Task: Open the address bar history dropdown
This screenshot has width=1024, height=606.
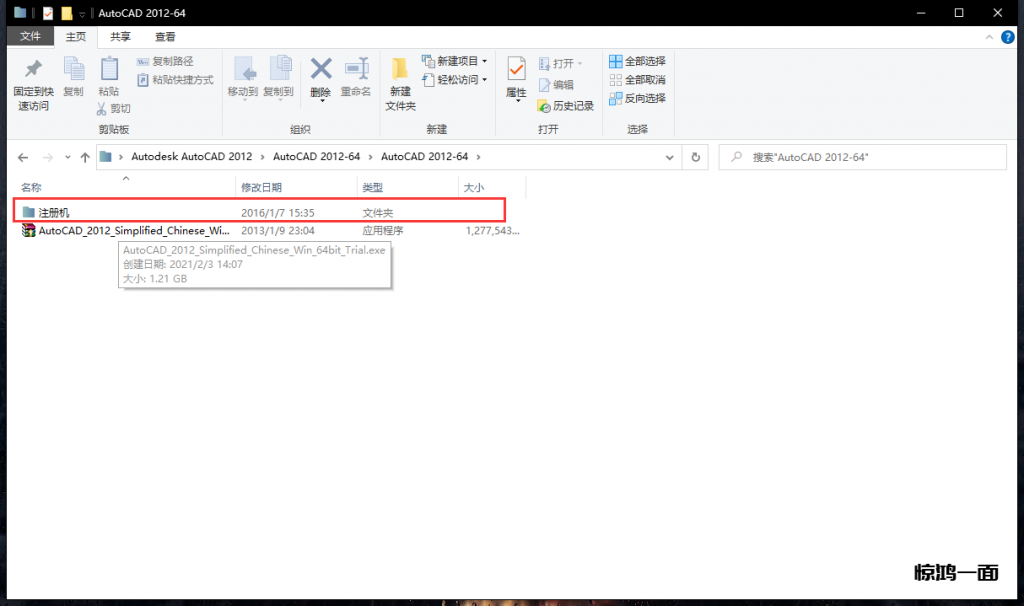Action: pos(669,157)
